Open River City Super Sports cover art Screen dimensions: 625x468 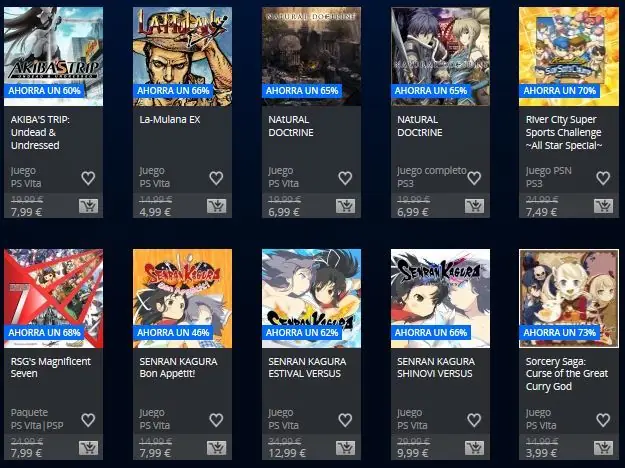pos(569,56)
